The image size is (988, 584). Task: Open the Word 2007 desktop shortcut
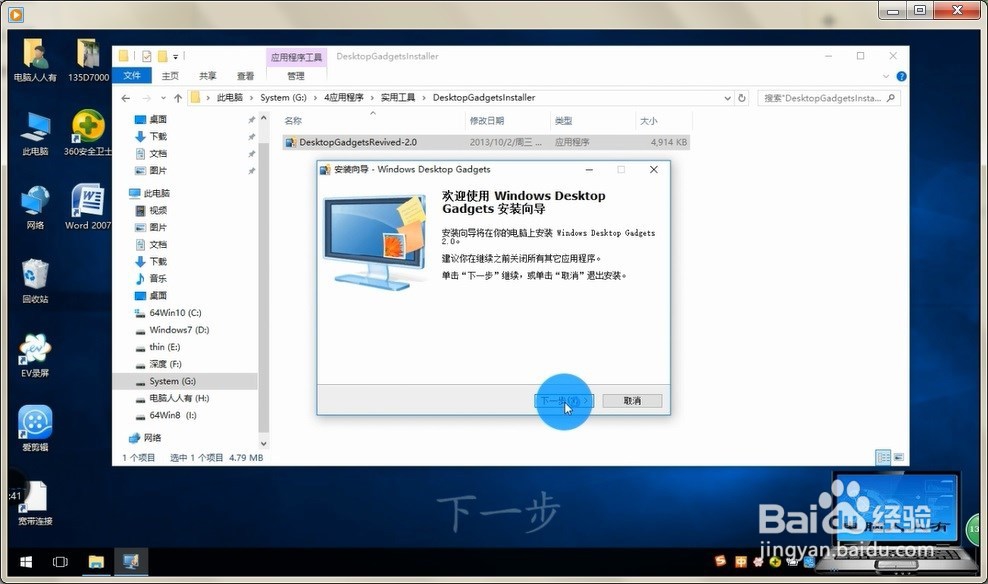pos(88,207)
